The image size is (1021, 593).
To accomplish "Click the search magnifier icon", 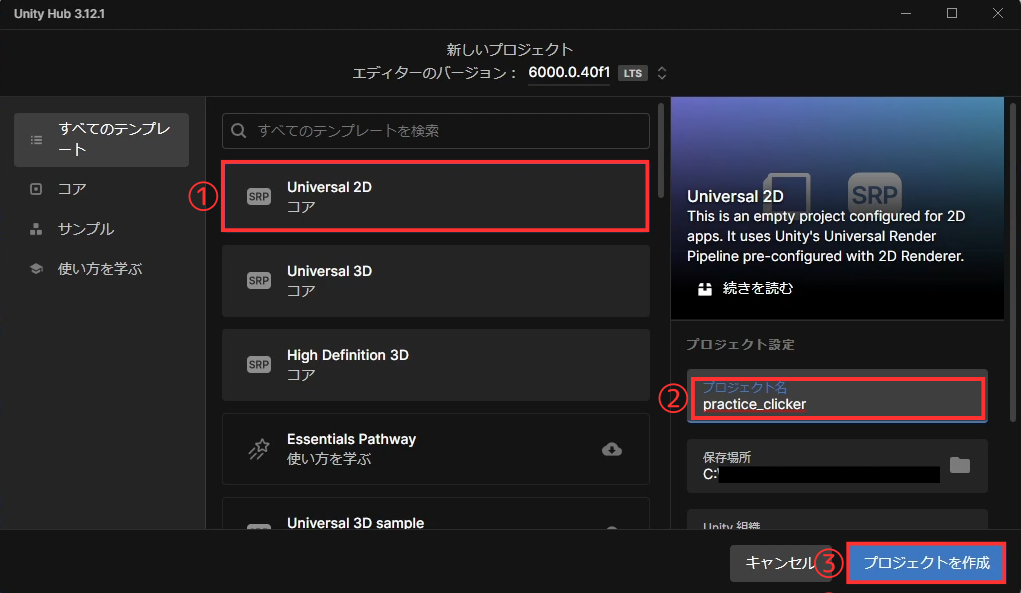I will pyautogui.click(x=239, y=131).
